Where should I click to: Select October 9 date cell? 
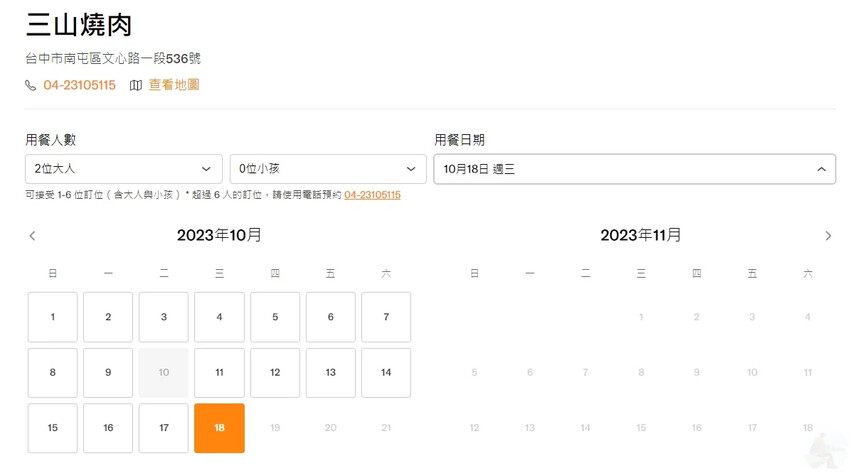point(108,372)
